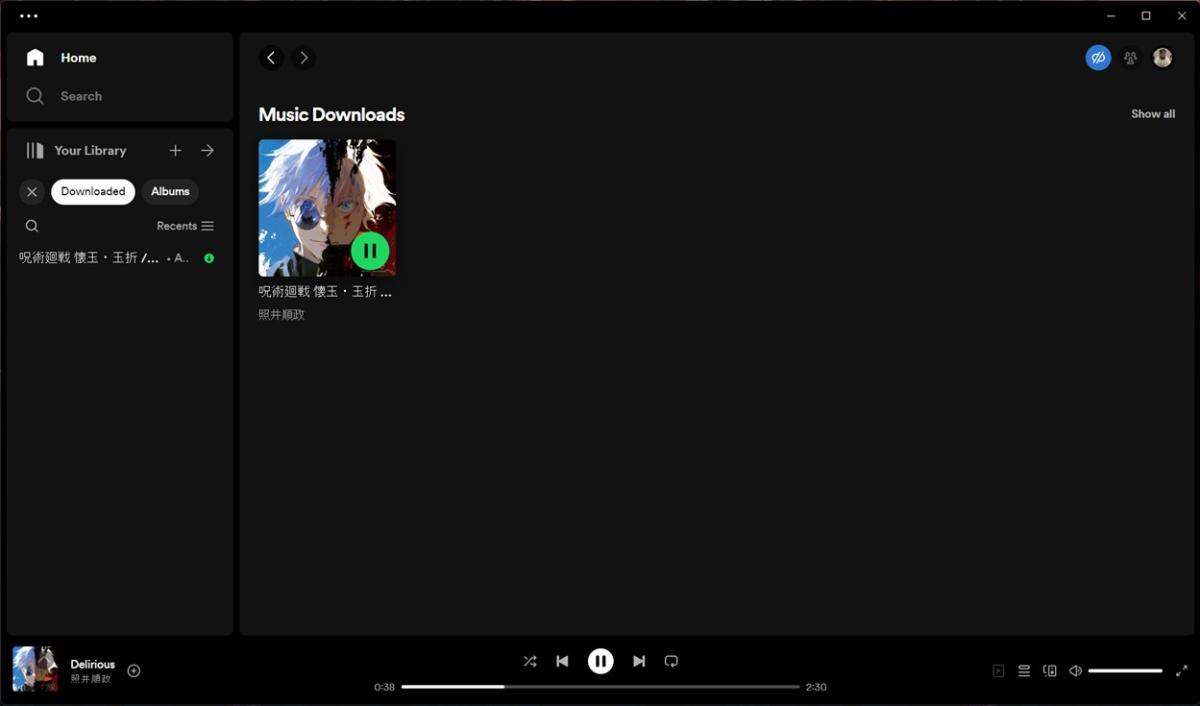The height and width of the screenshot is (706, 1200).
Task: Pause playback on the album card
Action: tap(370, 250)
